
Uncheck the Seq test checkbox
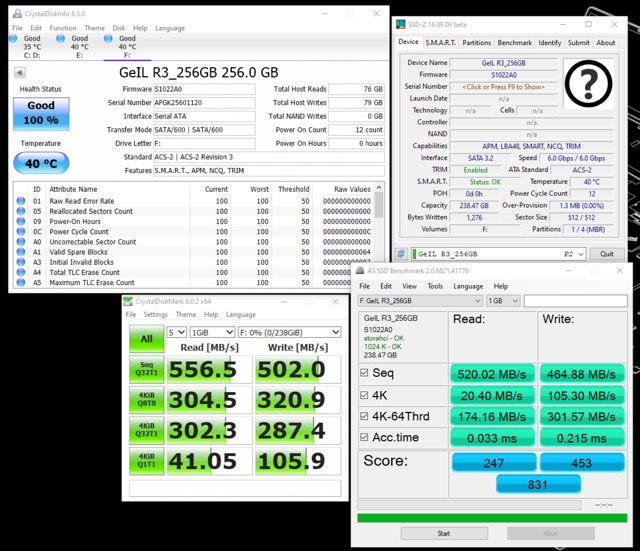(x=365, y=372)
